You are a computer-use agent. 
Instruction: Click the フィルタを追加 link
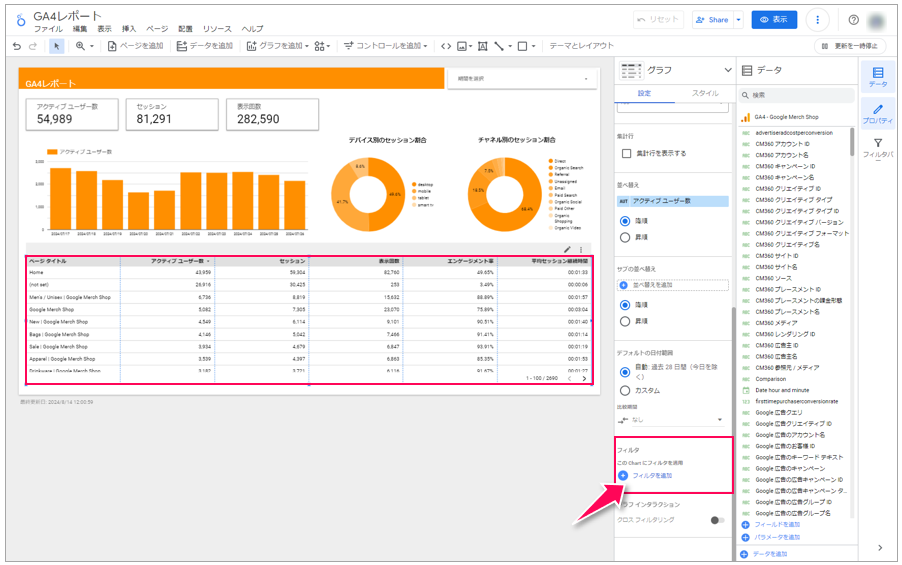(x=652, y=476)
